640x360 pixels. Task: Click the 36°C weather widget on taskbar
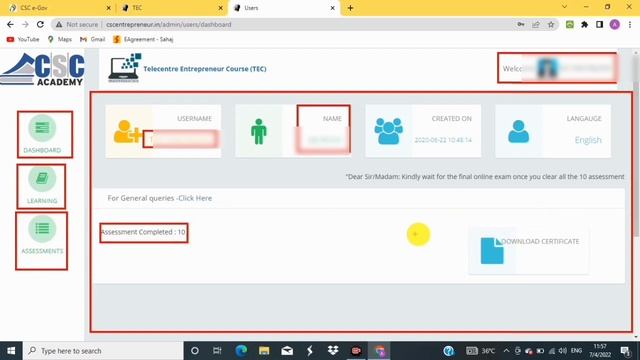480,351
